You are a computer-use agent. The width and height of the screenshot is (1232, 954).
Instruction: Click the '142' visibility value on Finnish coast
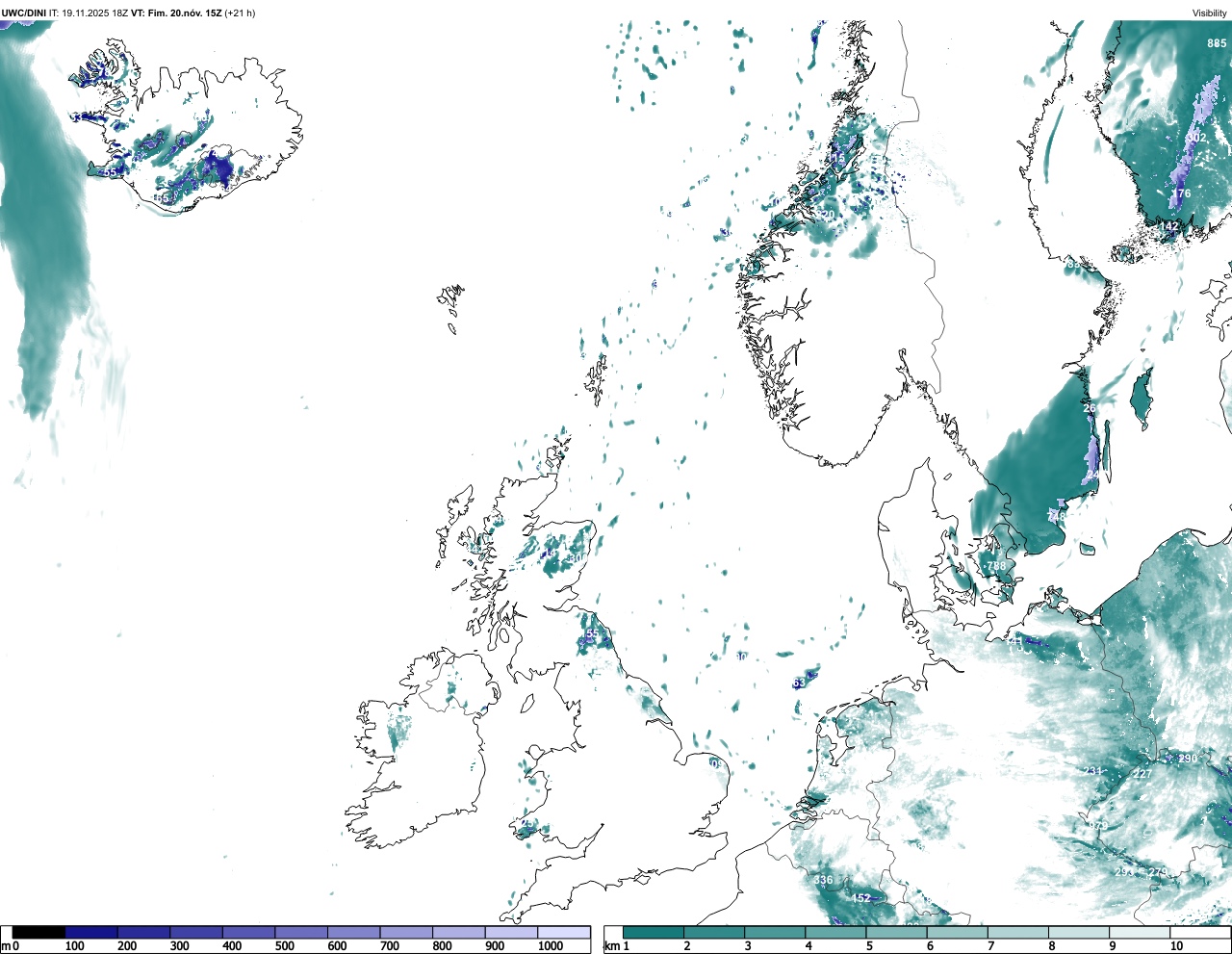click(1169, 226)
